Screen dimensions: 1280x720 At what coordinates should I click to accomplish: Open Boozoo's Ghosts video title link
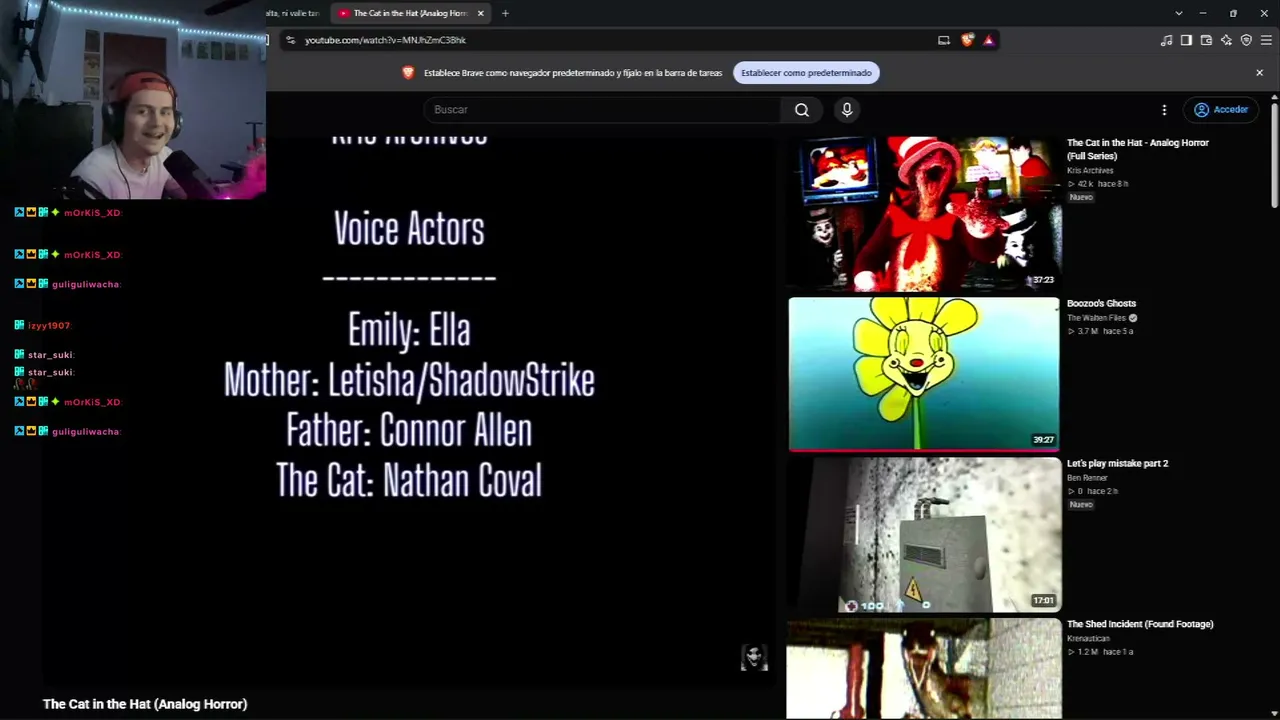click(x=1101, y=304)
